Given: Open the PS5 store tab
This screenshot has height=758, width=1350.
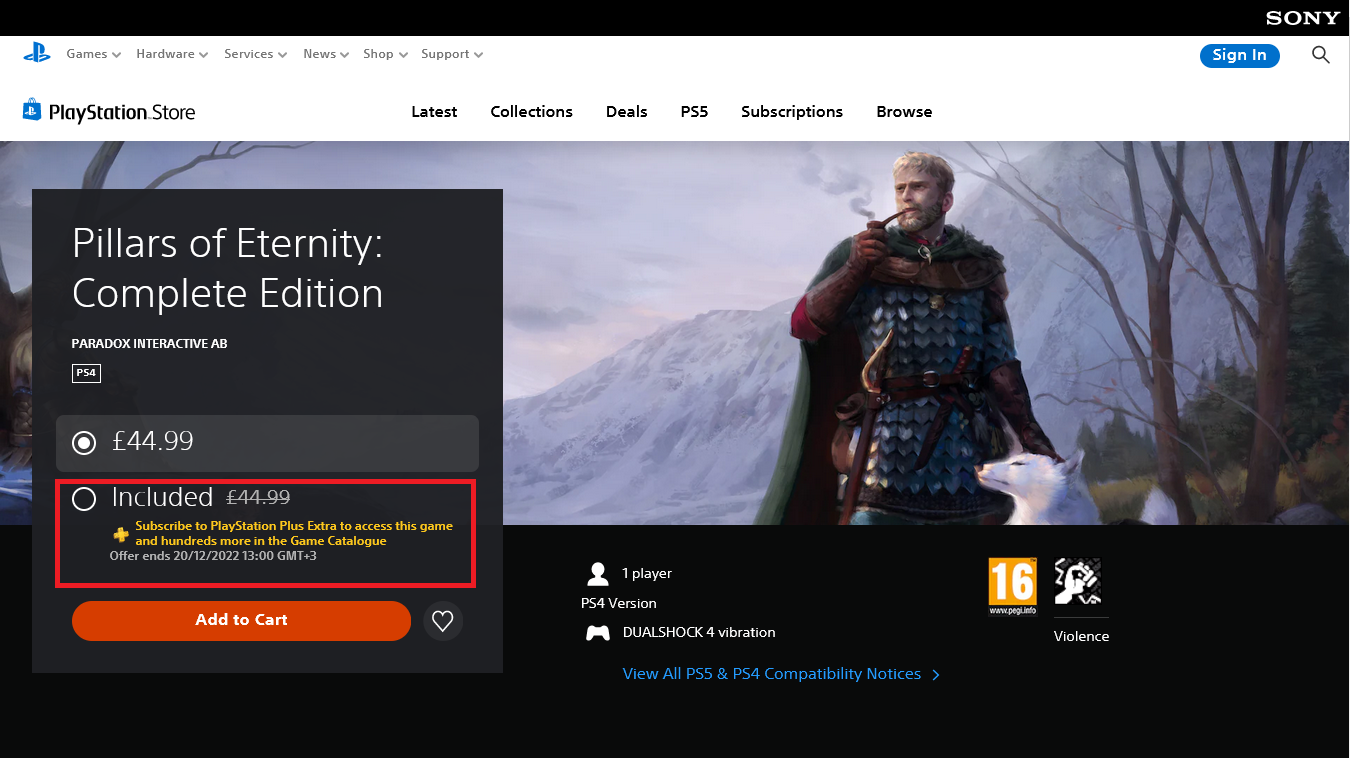Looking at the screenshot, I should click(694, 112).
